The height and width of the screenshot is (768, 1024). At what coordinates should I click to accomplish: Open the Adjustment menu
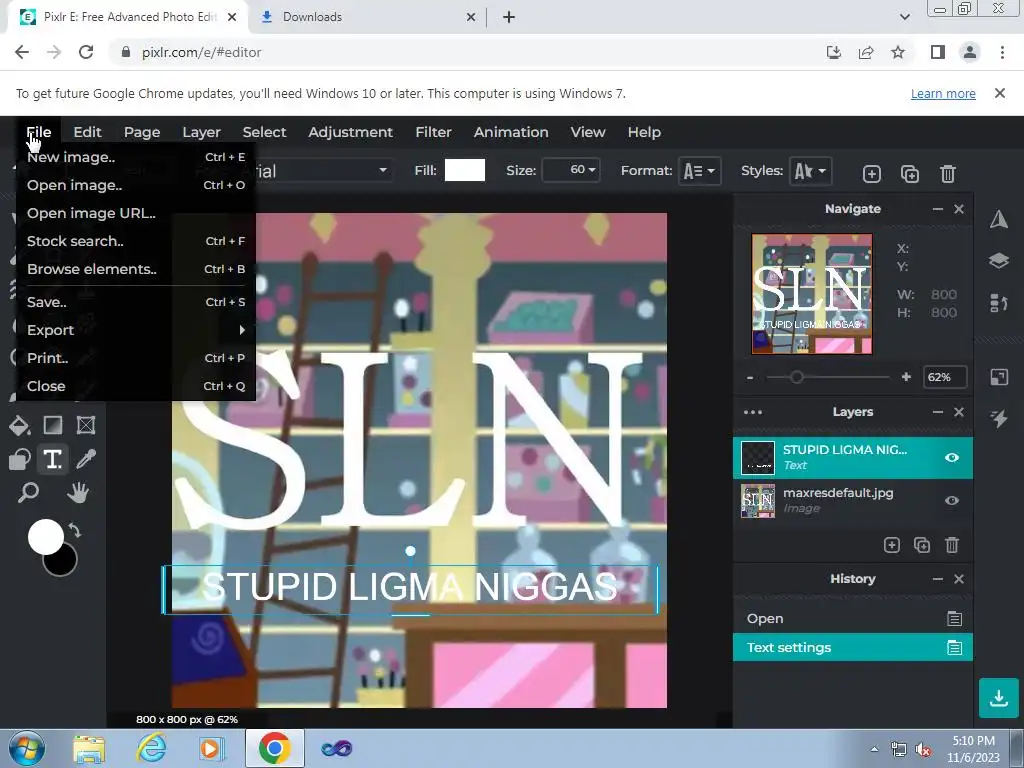pyautogui.click(x=350, y=132)
